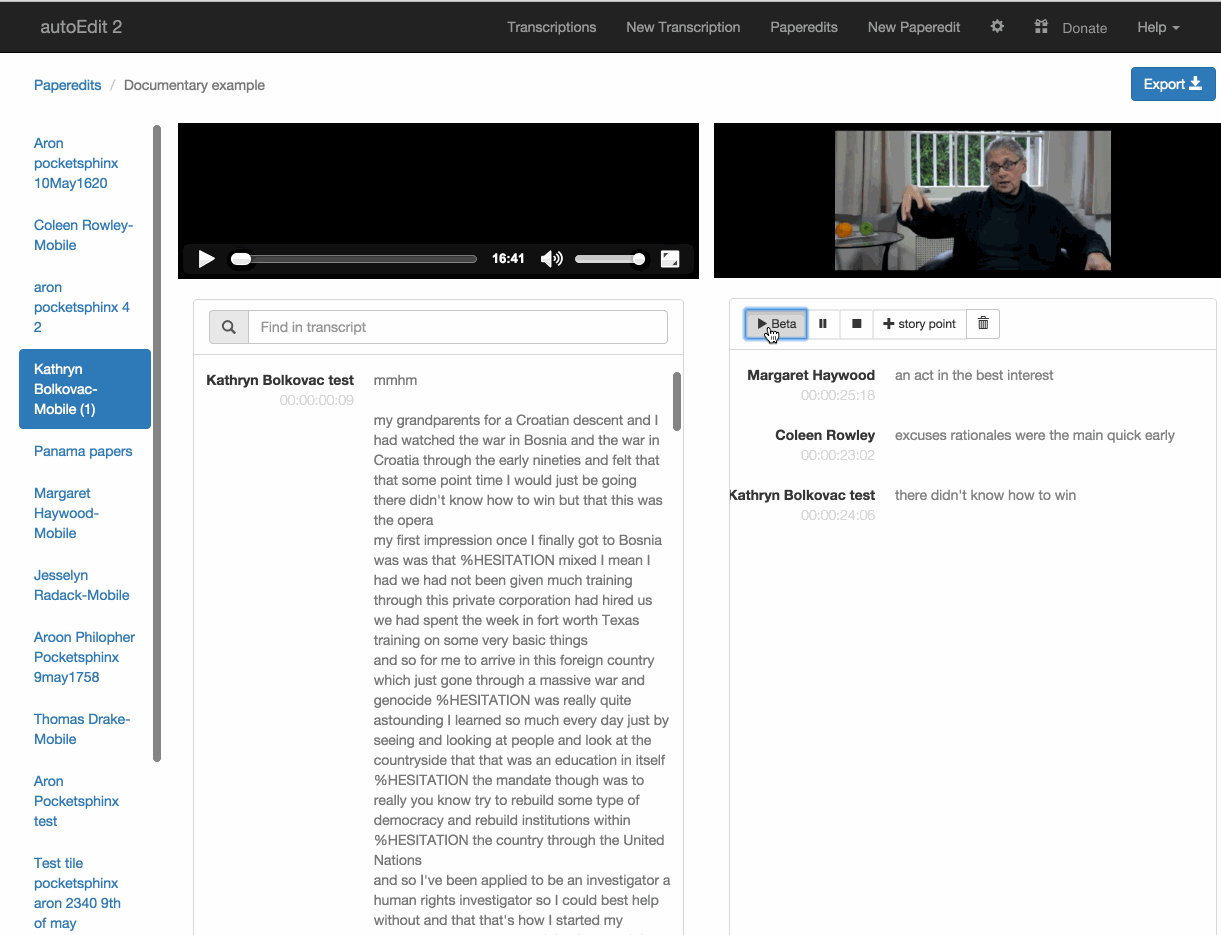Image resolution: width=1221 pixels, height=935 pixels.
Task: Adjust the video volume slider
Action: 610,259
